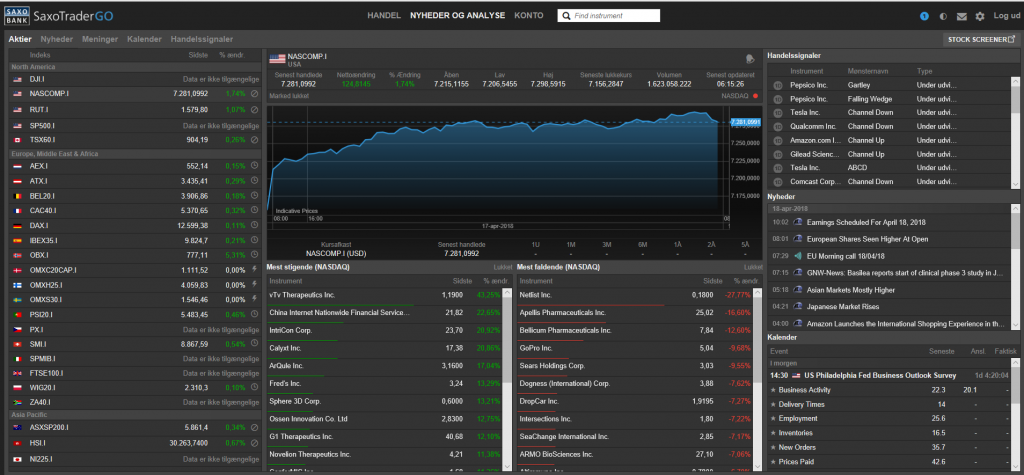This screenshot has height=475, width=1024.
Task: Click the star beside Prices Paid
Action: click(773, 461)
